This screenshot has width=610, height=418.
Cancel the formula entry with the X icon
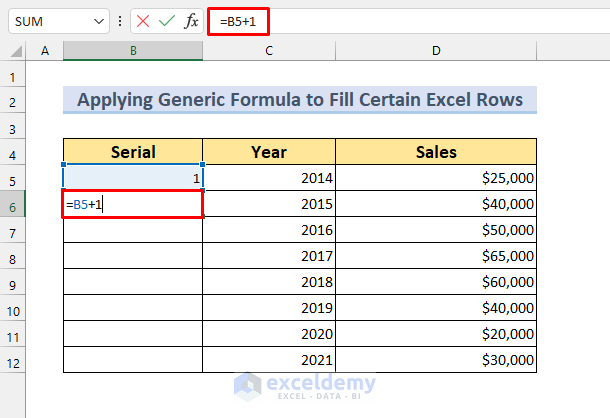point(144,21)
